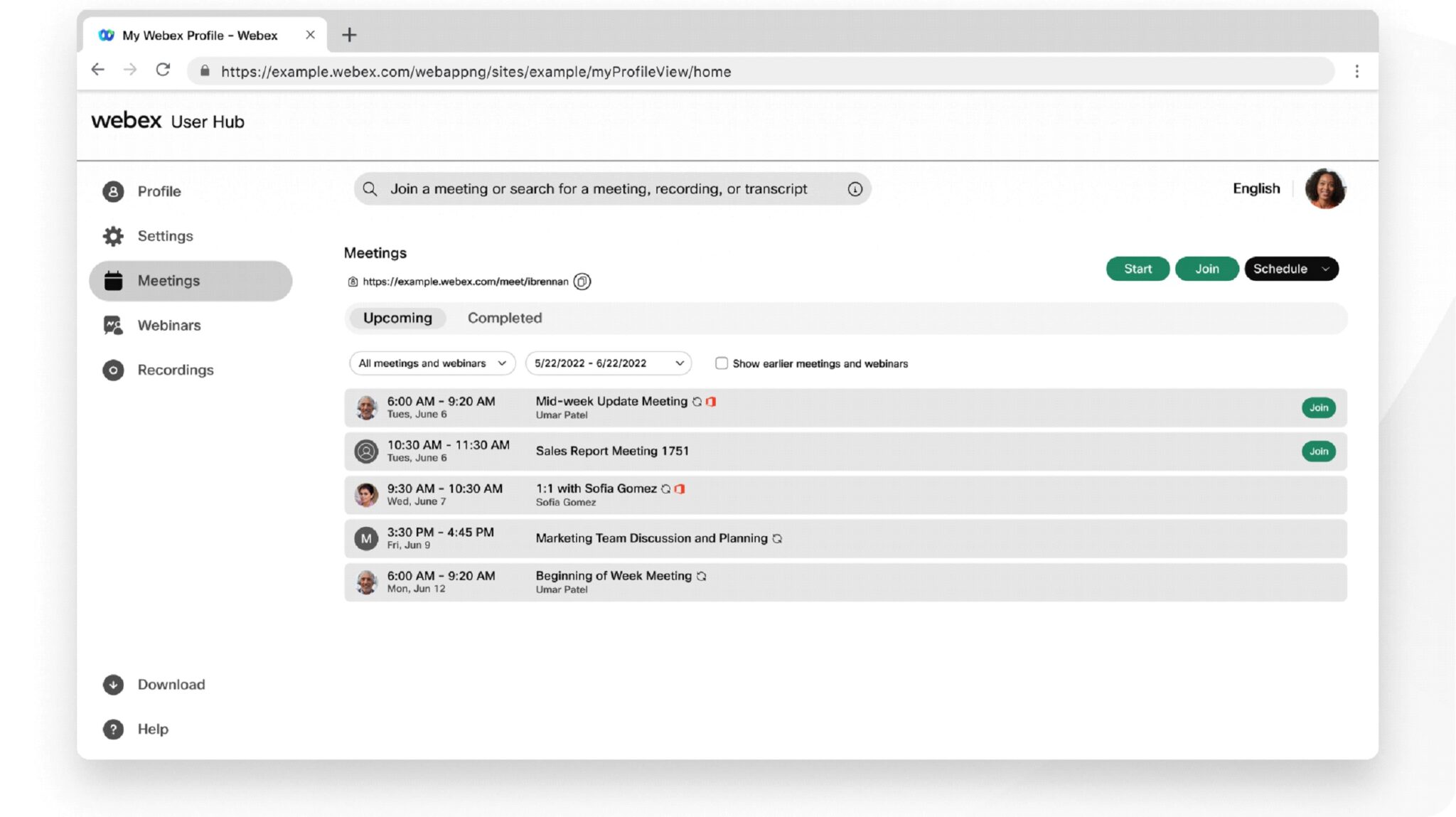Open Settings via the gear icon
Image resolution: width=1456 pixels, height=817 pixels.
click(113, 235)
